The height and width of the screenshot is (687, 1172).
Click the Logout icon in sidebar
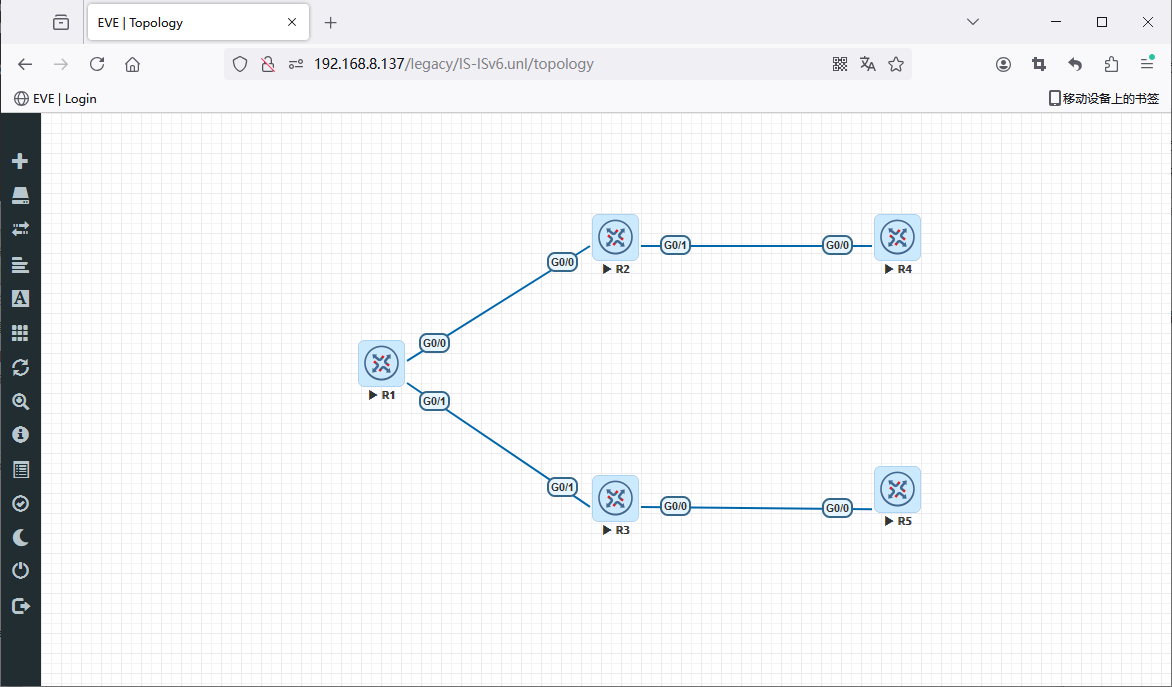(20, 606)
